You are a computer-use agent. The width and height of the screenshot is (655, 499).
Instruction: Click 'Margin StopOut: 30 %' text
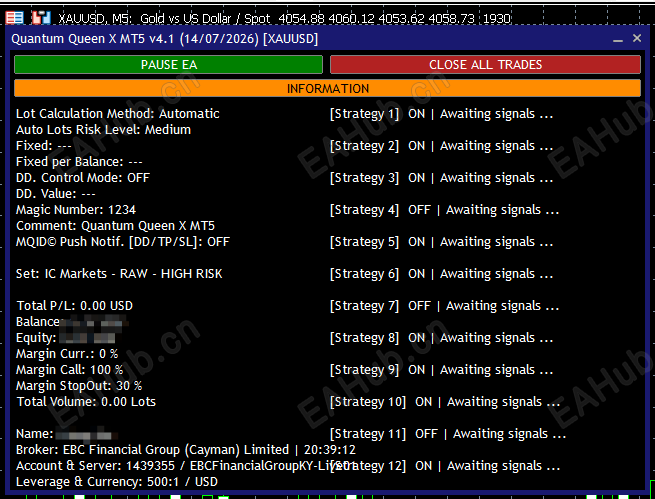(x=79, y=386)
